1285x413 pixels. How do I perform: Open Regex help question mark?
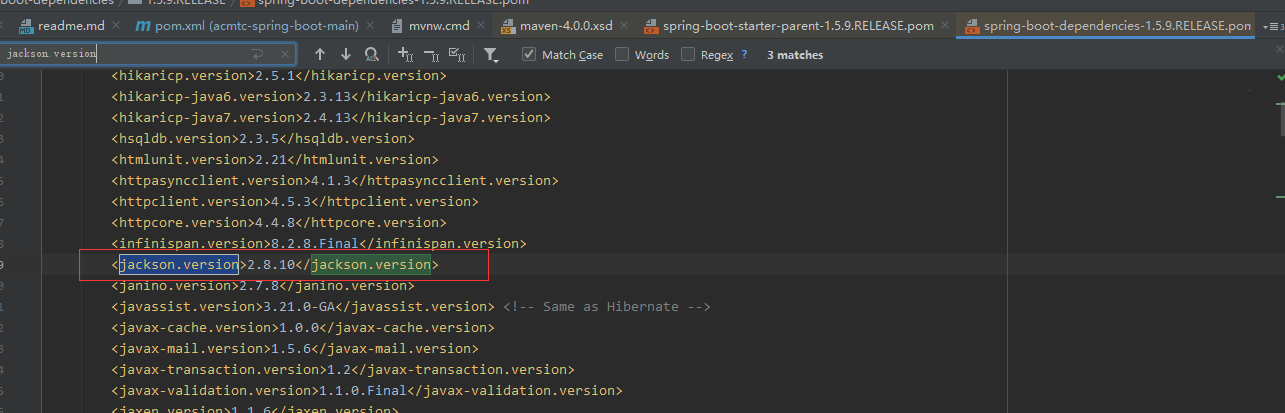(x=744, y=55)
